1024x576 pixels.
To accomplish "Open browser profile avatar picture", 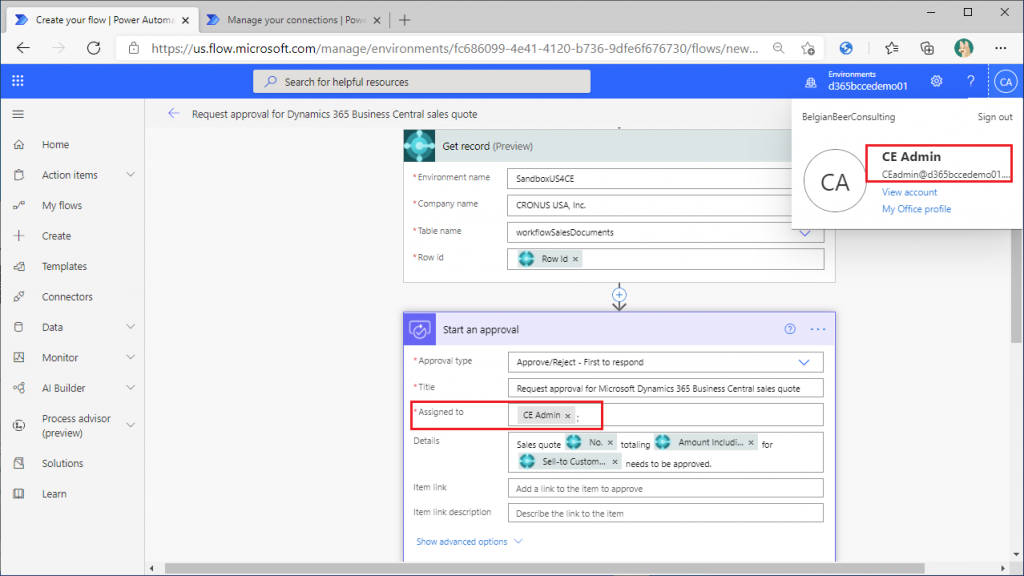I will tap(963, 48).
